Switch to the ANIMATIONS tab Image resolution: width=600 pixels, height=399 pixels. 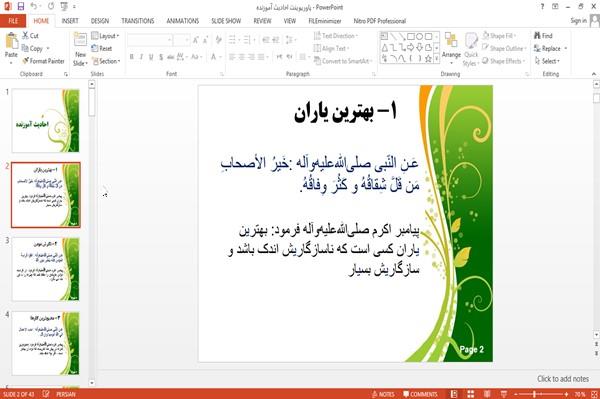pos(183,21)
